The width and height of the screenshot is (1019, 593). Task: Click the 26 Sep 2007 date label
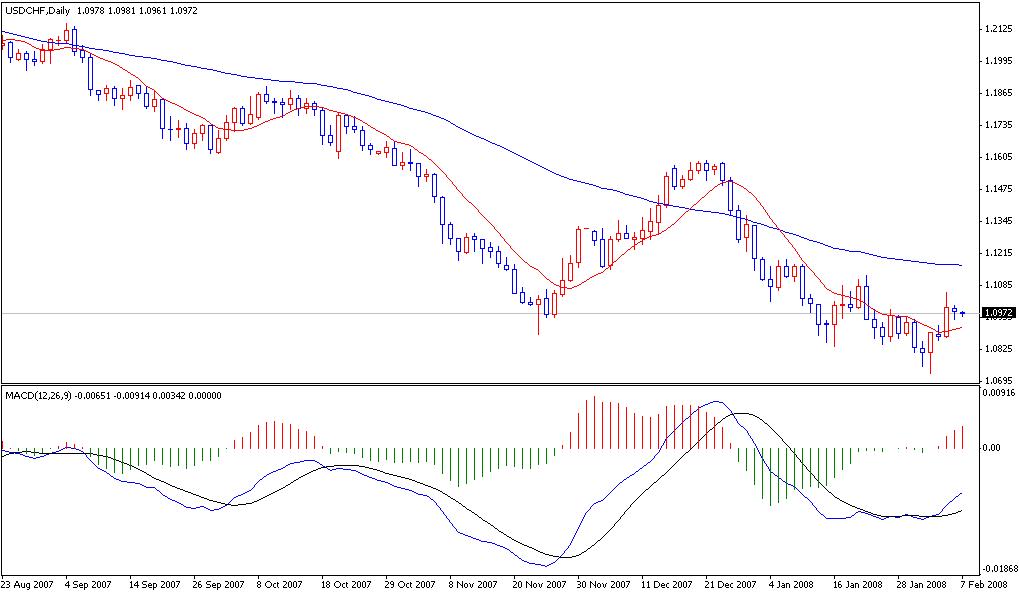[x=218, y=585]
